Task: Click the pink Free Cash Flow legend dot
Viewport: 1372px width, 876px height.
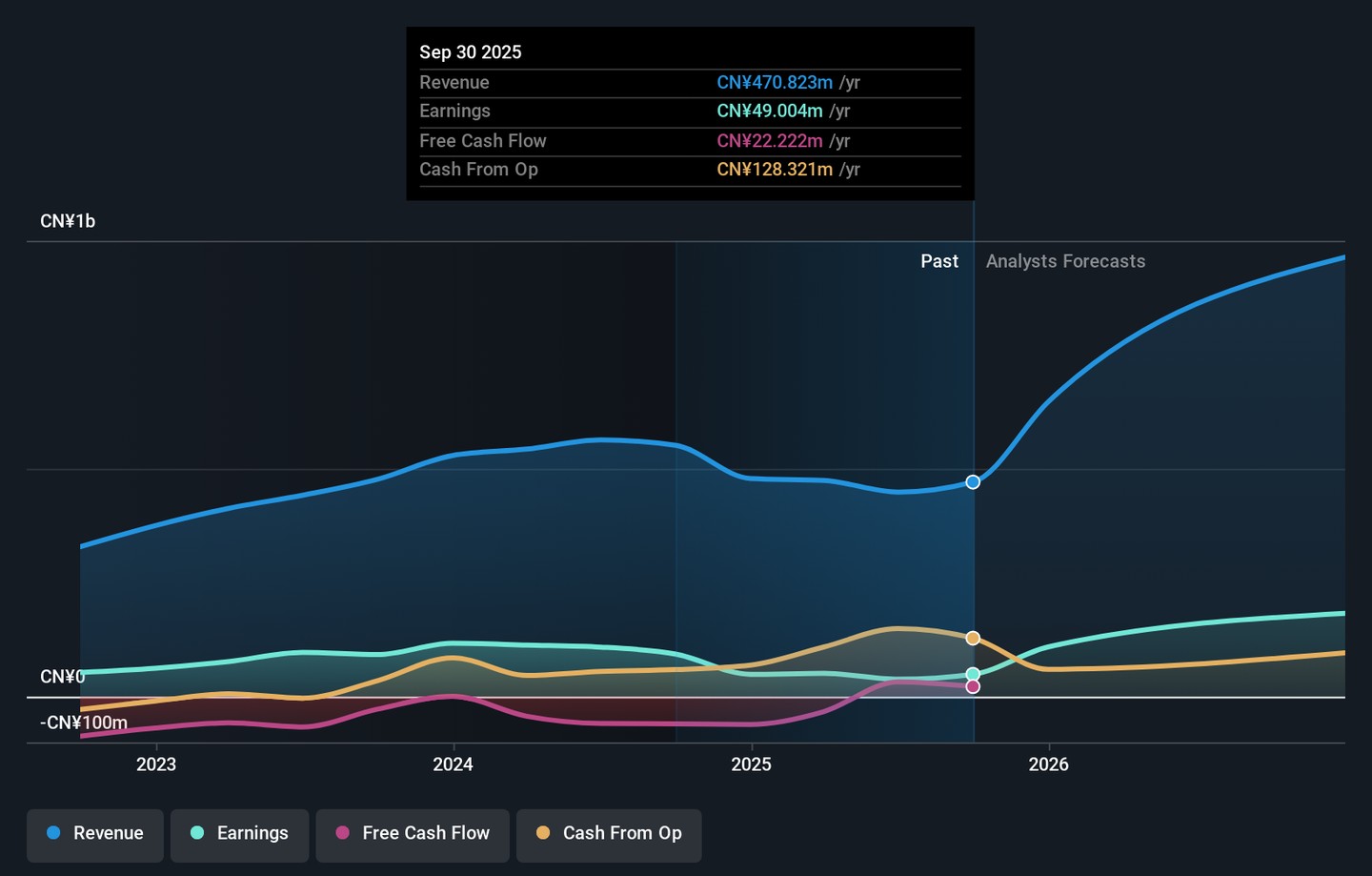Action: (x=343, y=833)
